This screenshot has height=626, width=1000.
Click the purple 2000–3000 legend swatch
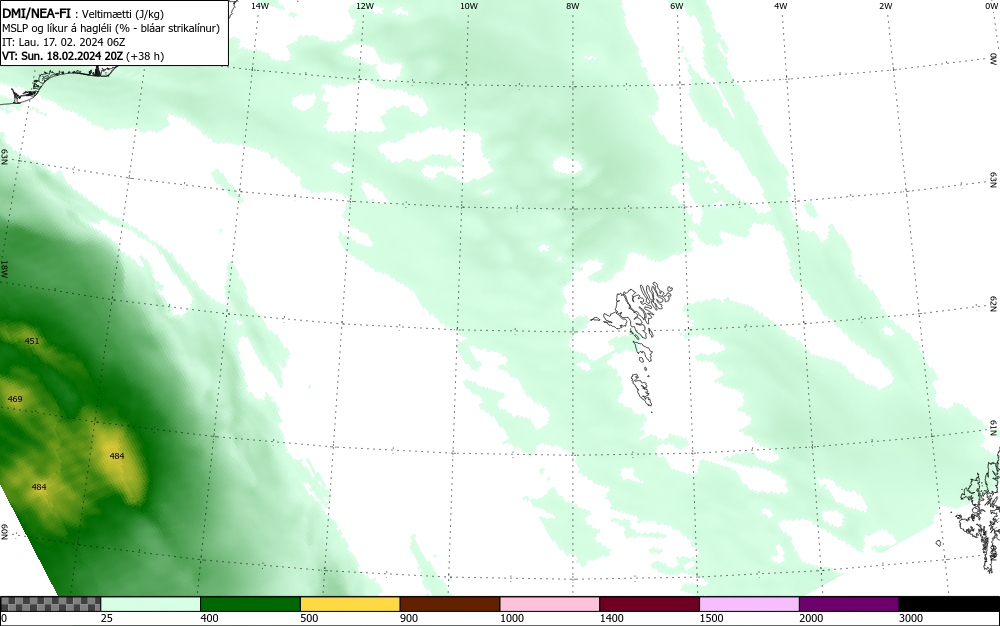click(x=849, y=604)
